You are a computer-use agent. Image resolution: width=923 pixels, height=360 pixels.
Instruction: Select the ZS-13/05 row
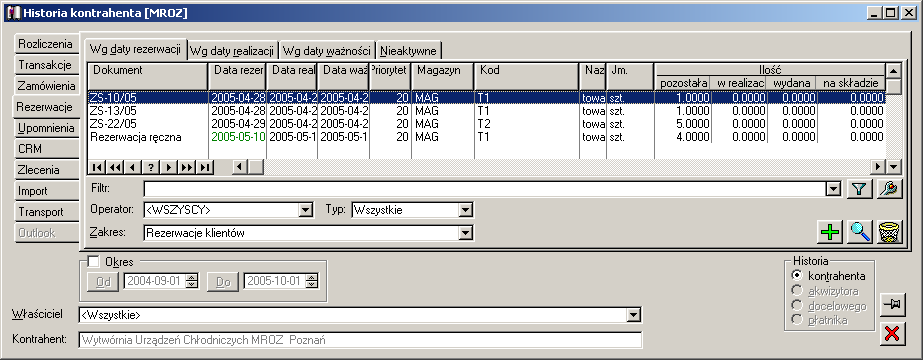[486, 111]
